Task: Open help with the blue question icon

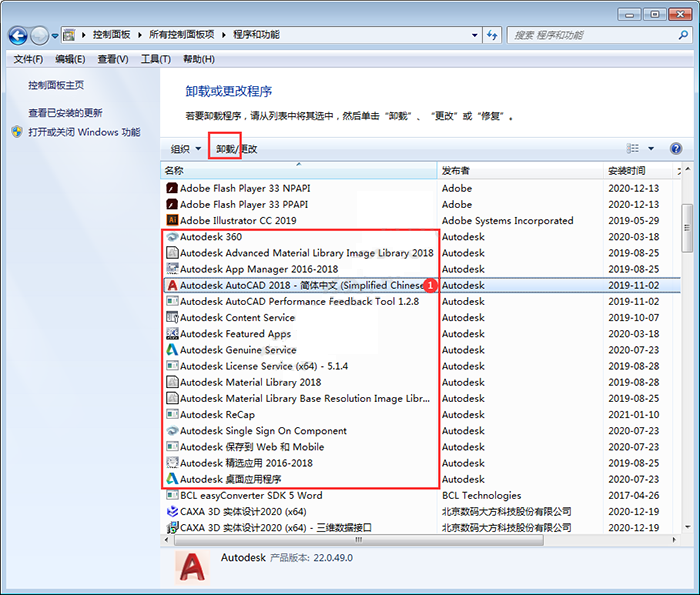Action: pos(676,148)
